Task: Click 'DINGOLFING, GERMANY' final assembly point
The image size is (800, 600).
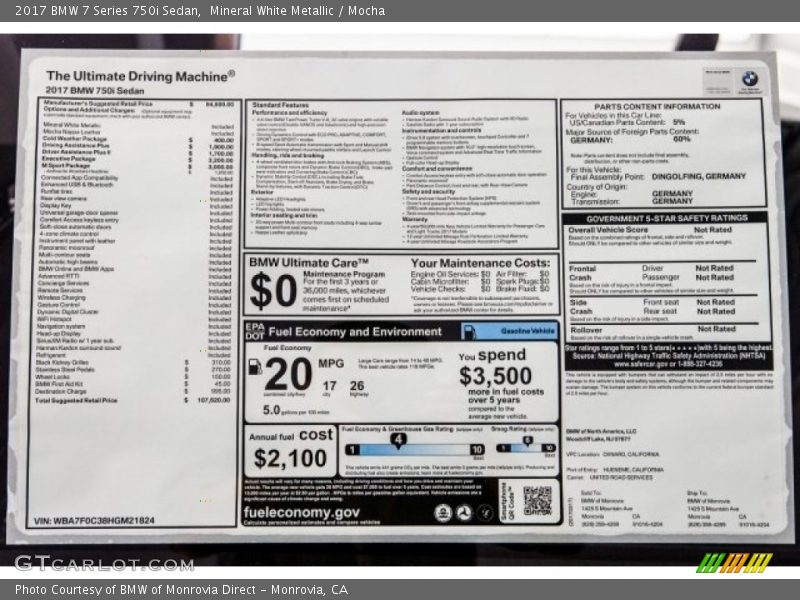Action: 698,177
